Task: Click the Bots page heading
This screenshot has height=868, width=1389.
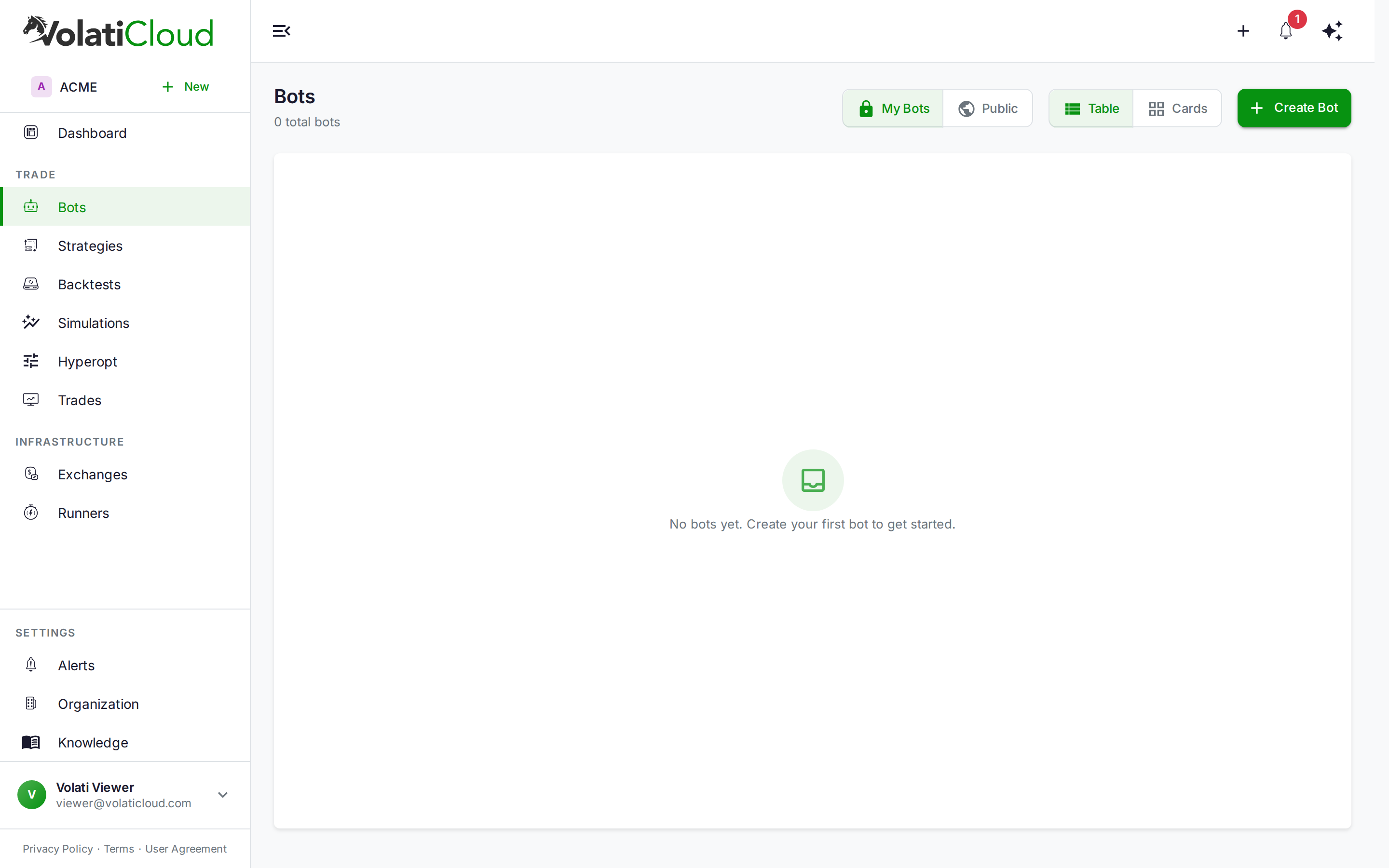Action: coord(295,96)
